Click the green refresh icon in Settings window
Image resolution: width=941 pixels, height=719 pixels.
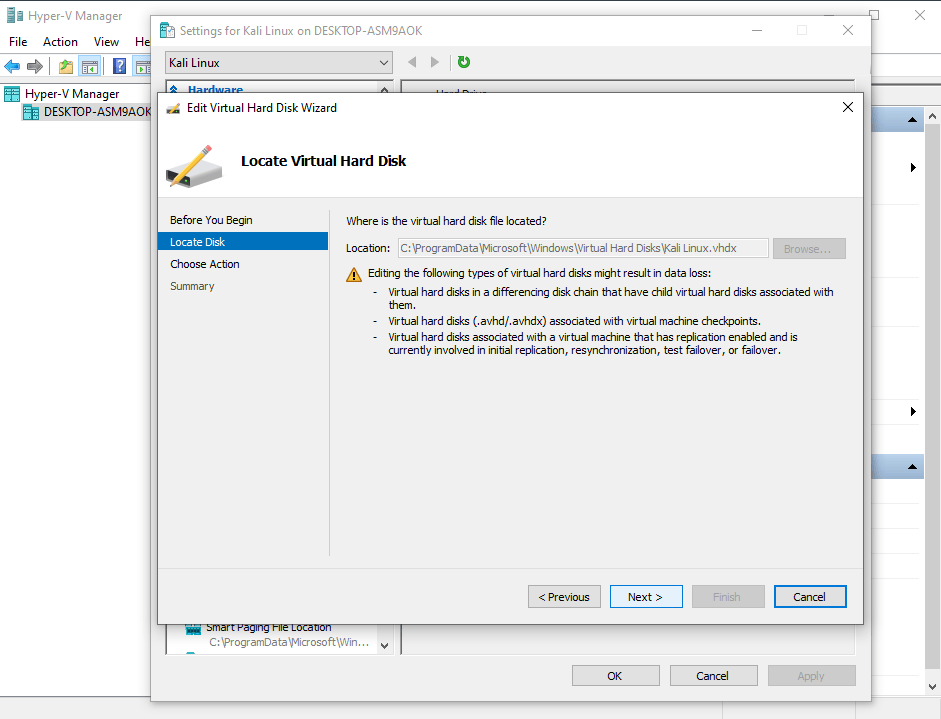tap(464, 62)
